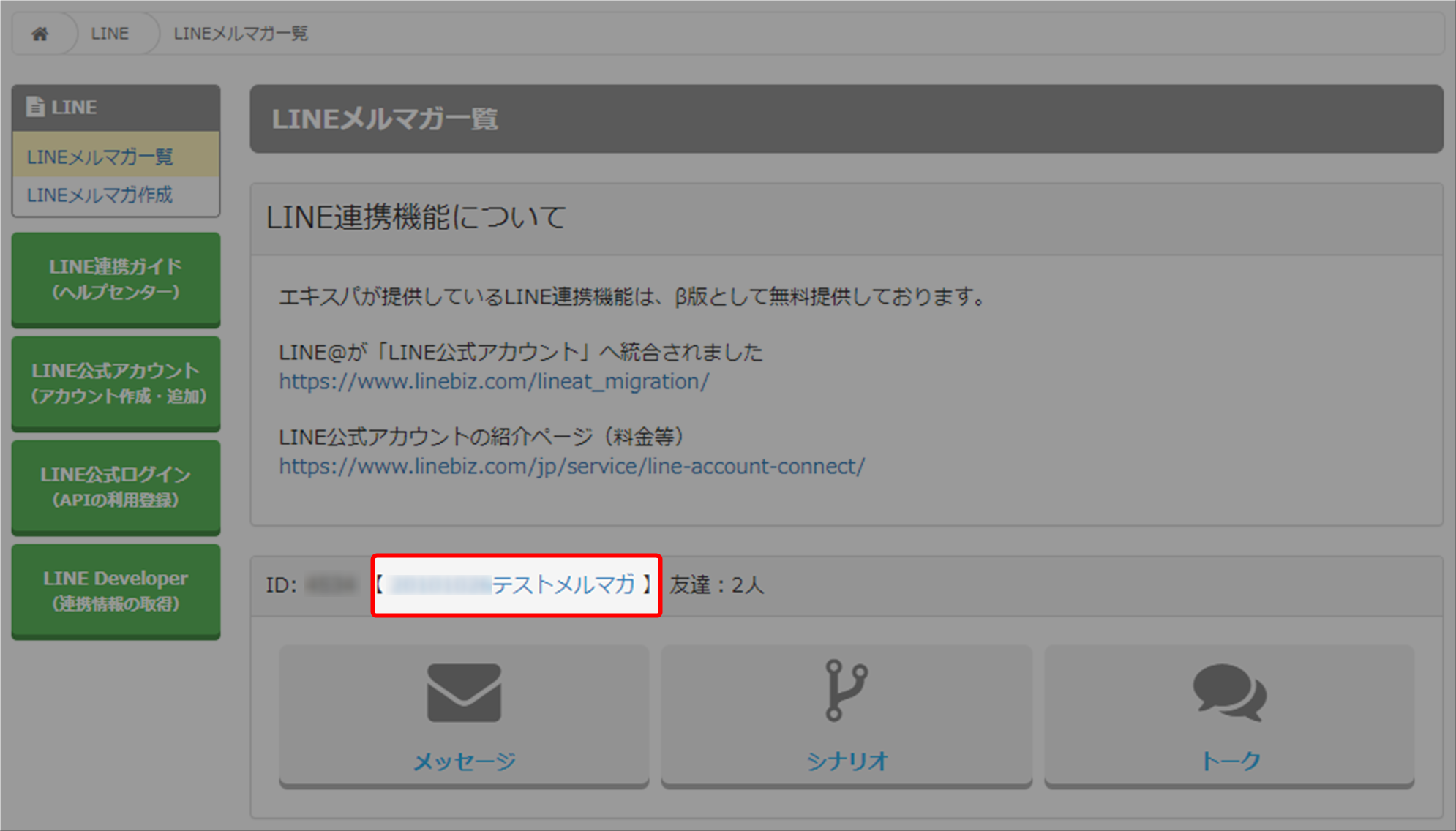Click the 友達：2人 friend count text
The width and height of the screenshot is (1456, 831).
(x=717, y=584)
